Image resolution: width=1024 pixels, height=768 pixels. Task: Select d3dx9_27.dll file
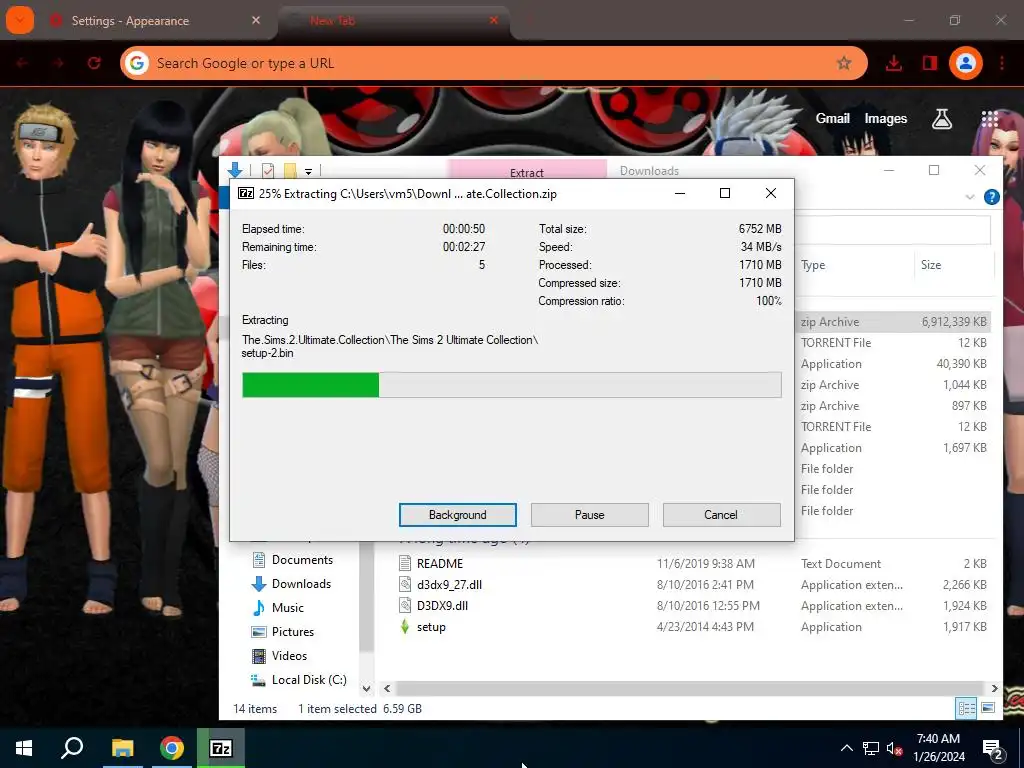pos(449,584)
